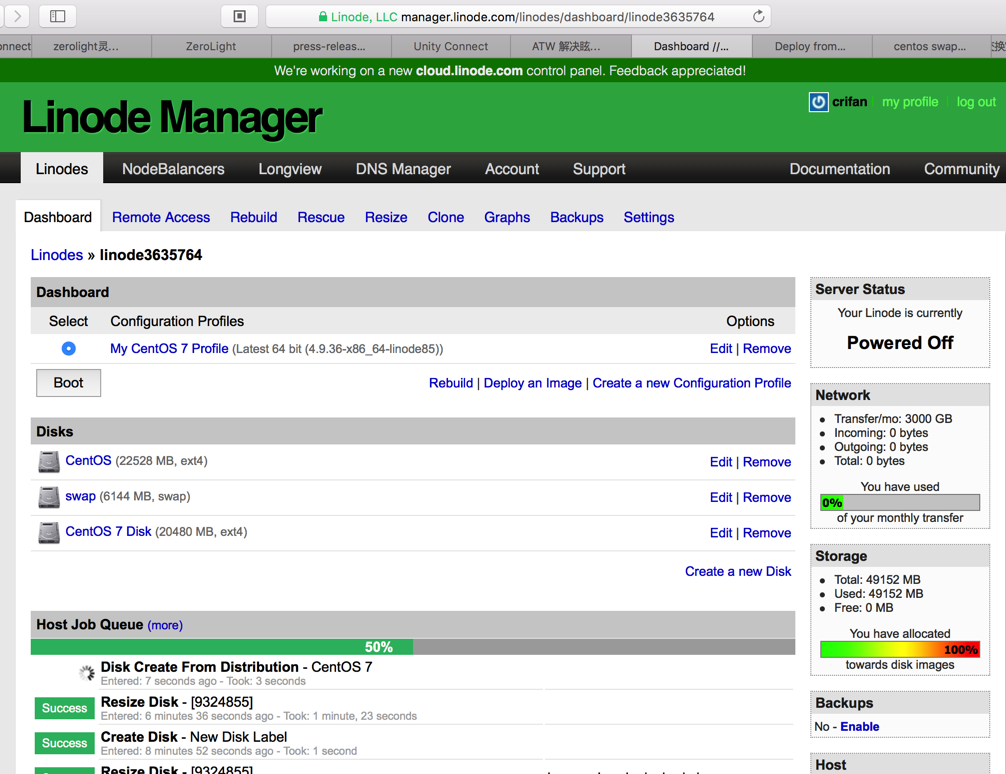Click the Linodes breadcrumb link
1006x774 pixels.
pyautogui.click(x=56, y=255)
